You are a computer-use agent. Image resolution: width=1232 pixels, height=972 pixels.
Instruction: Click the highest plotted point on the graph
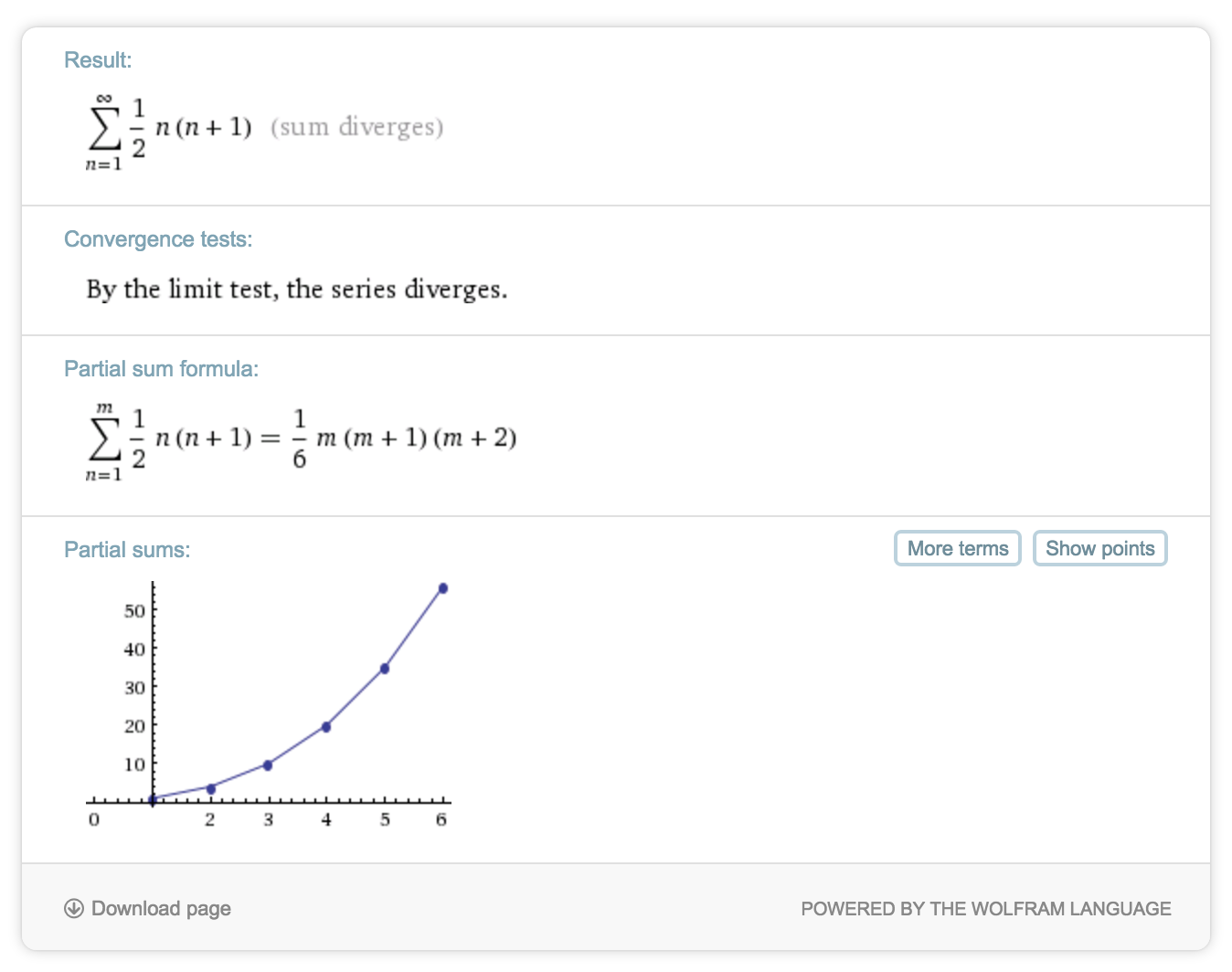[x=442, y=587]
